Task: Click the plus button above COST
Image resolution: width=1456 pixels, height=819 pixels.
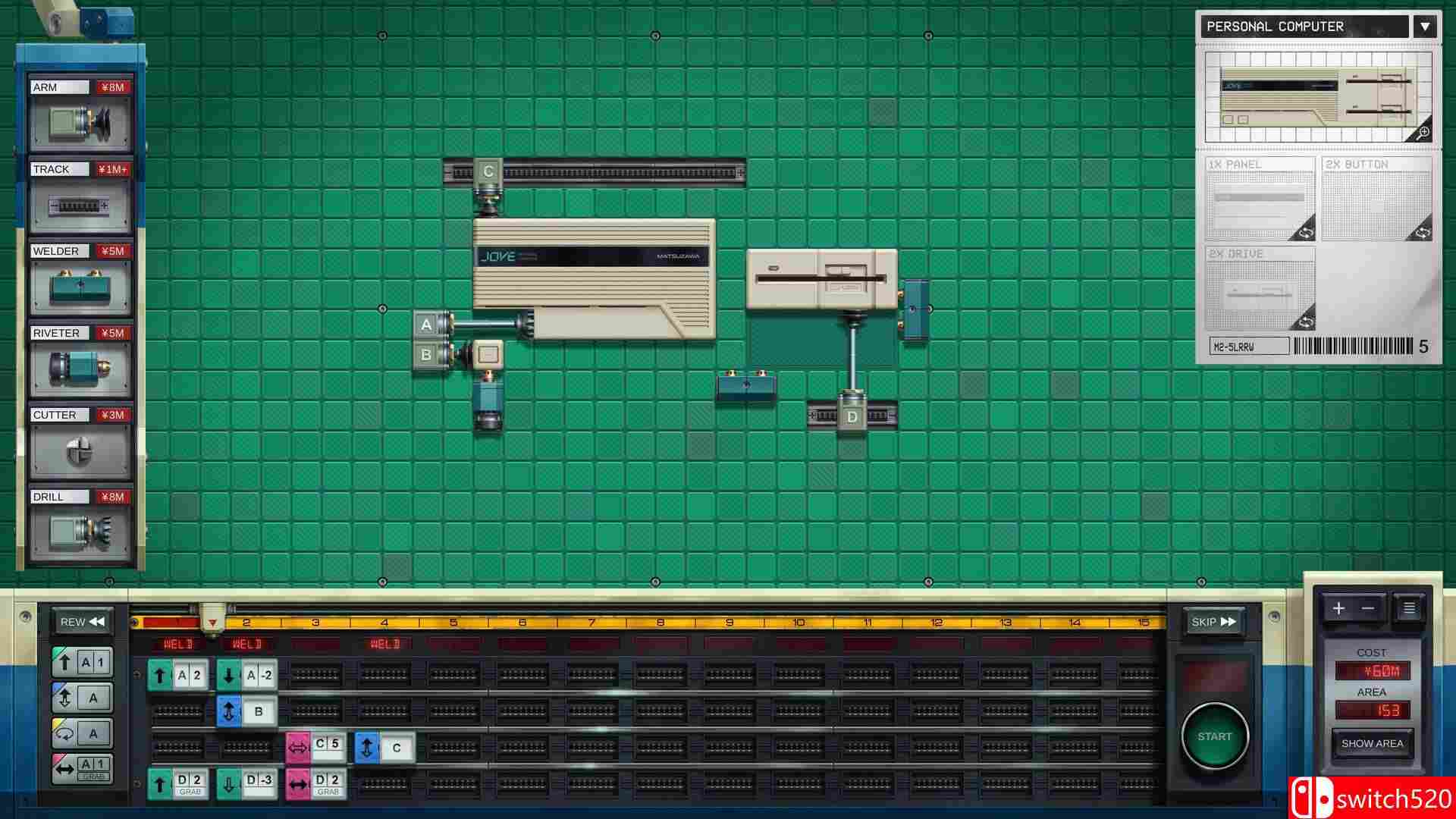Action: click(1338, 608)
